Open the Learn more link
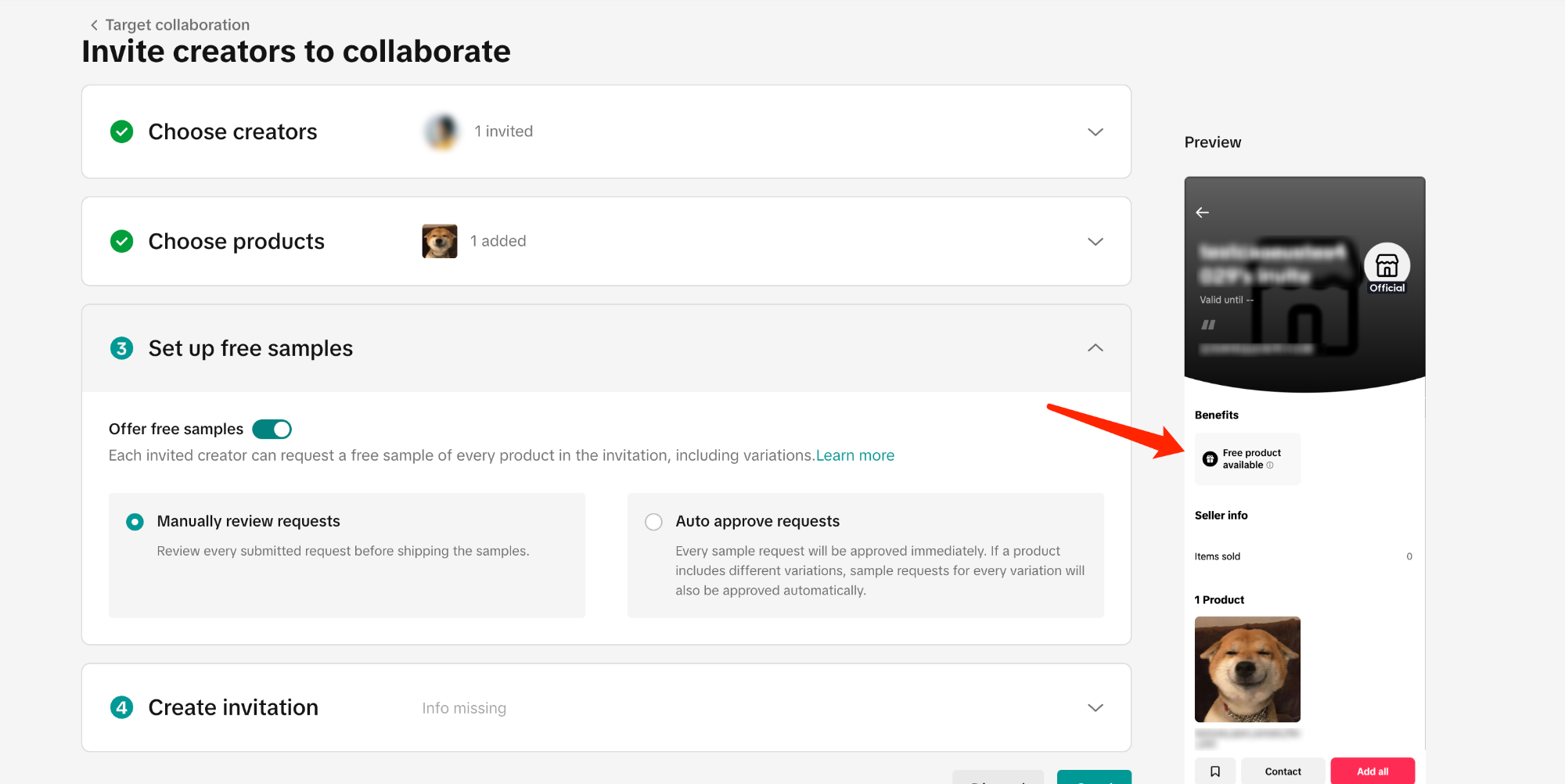1565x784 pixels. click(x=854, y=455)
